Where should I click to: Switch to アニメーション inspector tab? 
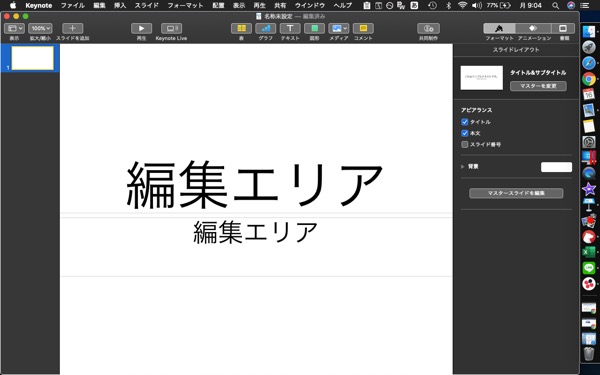pyautogui.click(x=533, y=28)
